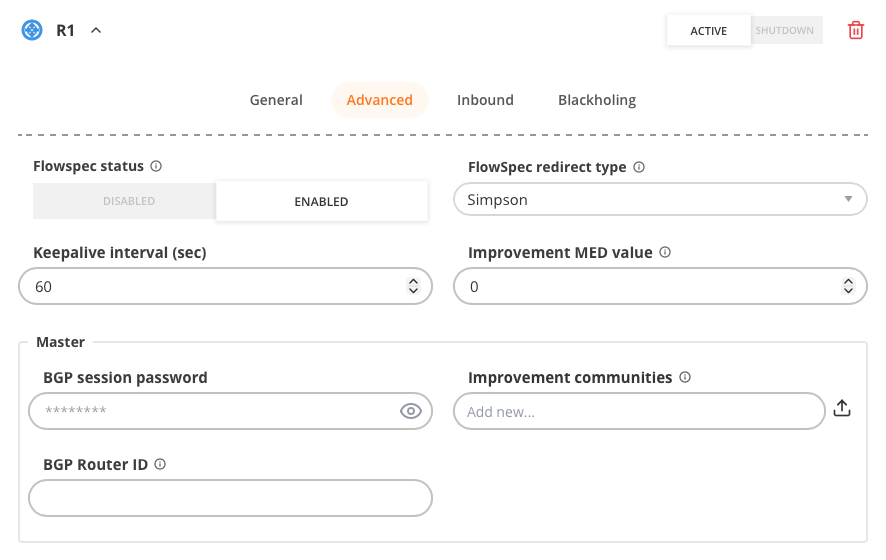This screenshot has height=560, width=886.
Task: Click the Flowspec status label
Action: 89,166
